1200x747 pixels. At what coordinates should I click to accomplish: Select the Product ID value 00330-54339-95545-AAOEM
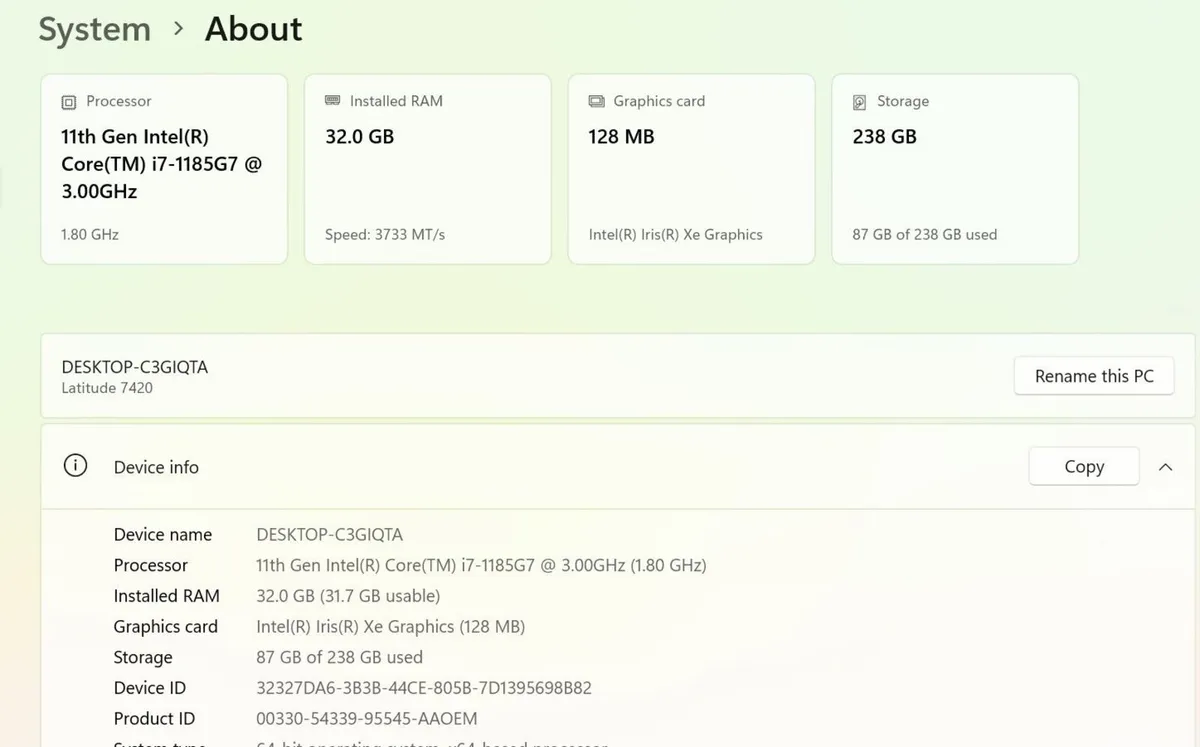pyautogui.click(x=367, y=719)
